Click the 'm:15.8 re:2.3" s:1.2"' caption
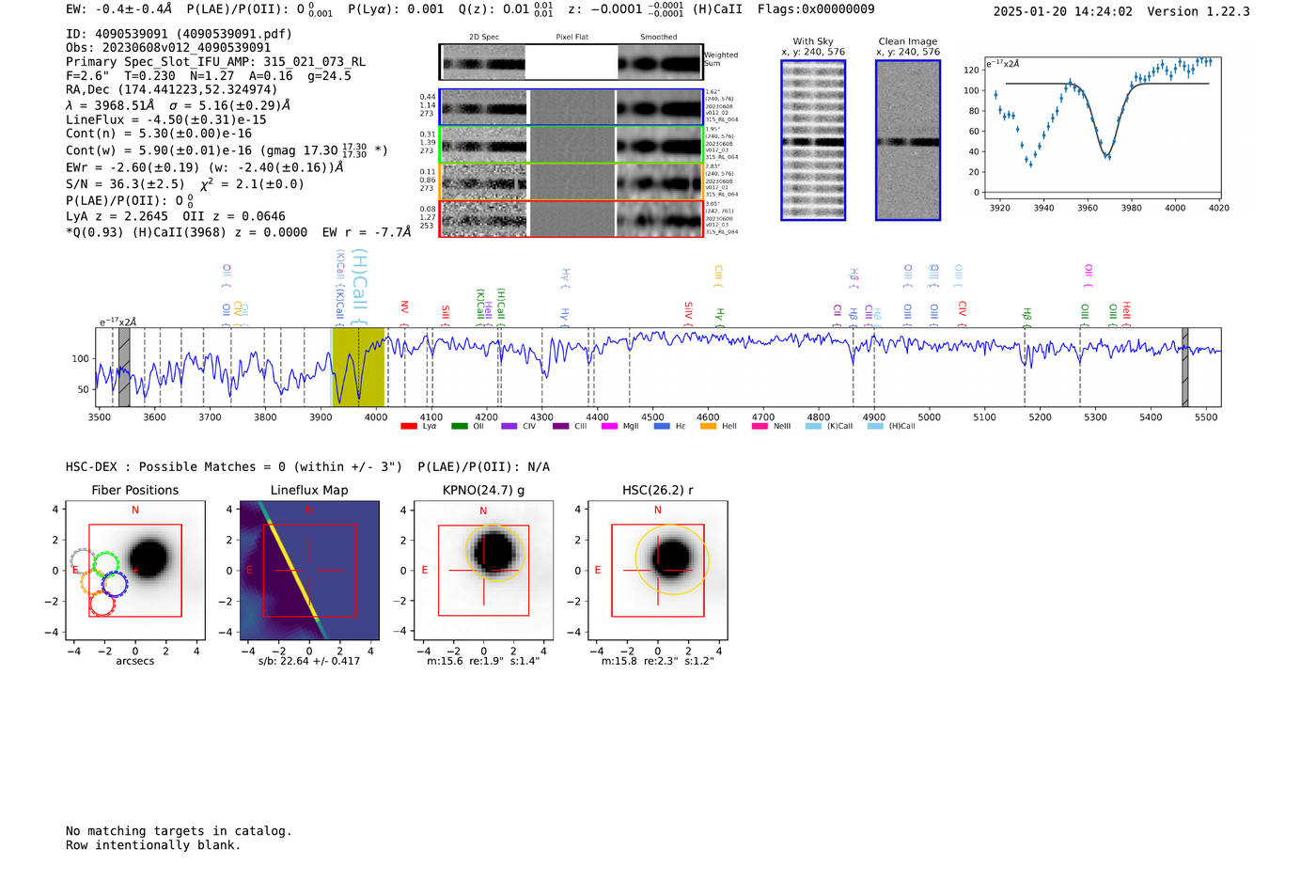Image resolution: width=1316 pixels, height=896 pixels. pos(658,661)
